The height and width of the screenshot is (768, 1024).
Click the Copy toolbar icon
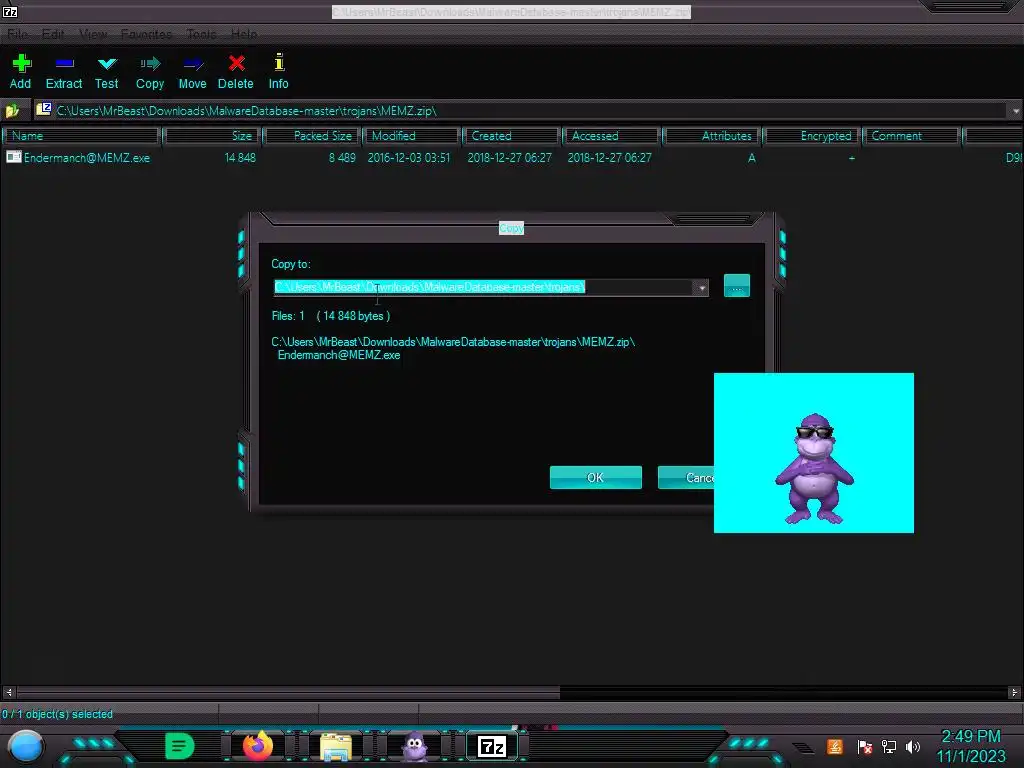pos(150,72)
